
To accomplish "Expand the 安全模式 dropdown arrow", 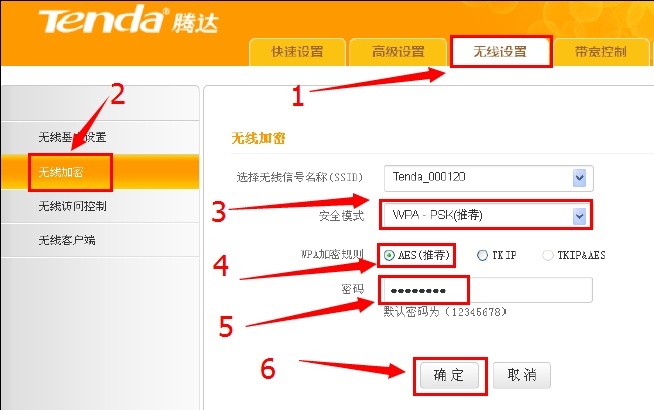I will pyautogui.click(x=579, y=216).
